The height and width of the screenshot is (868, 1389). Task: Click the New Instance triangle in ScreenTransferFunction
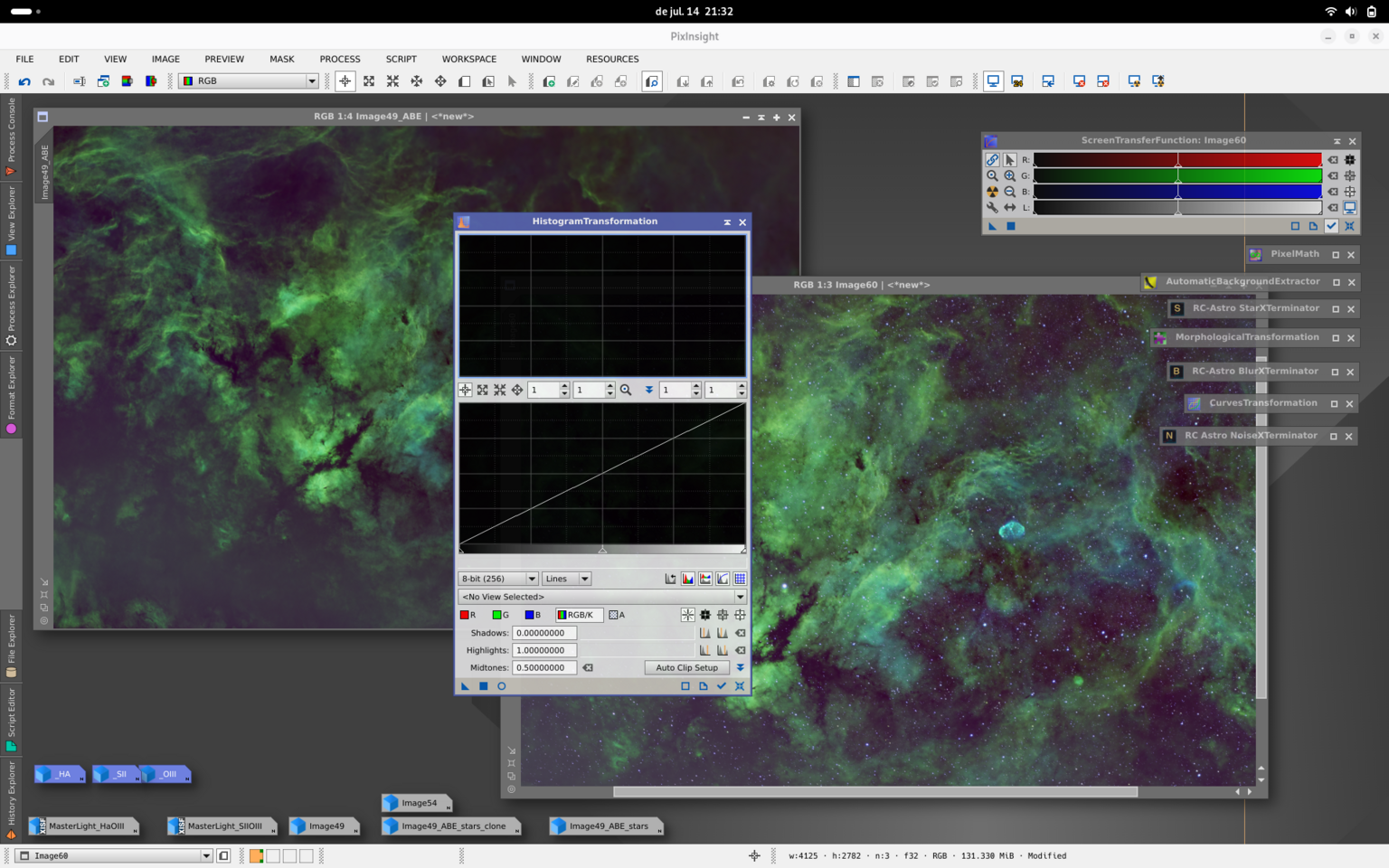point(993,226)
